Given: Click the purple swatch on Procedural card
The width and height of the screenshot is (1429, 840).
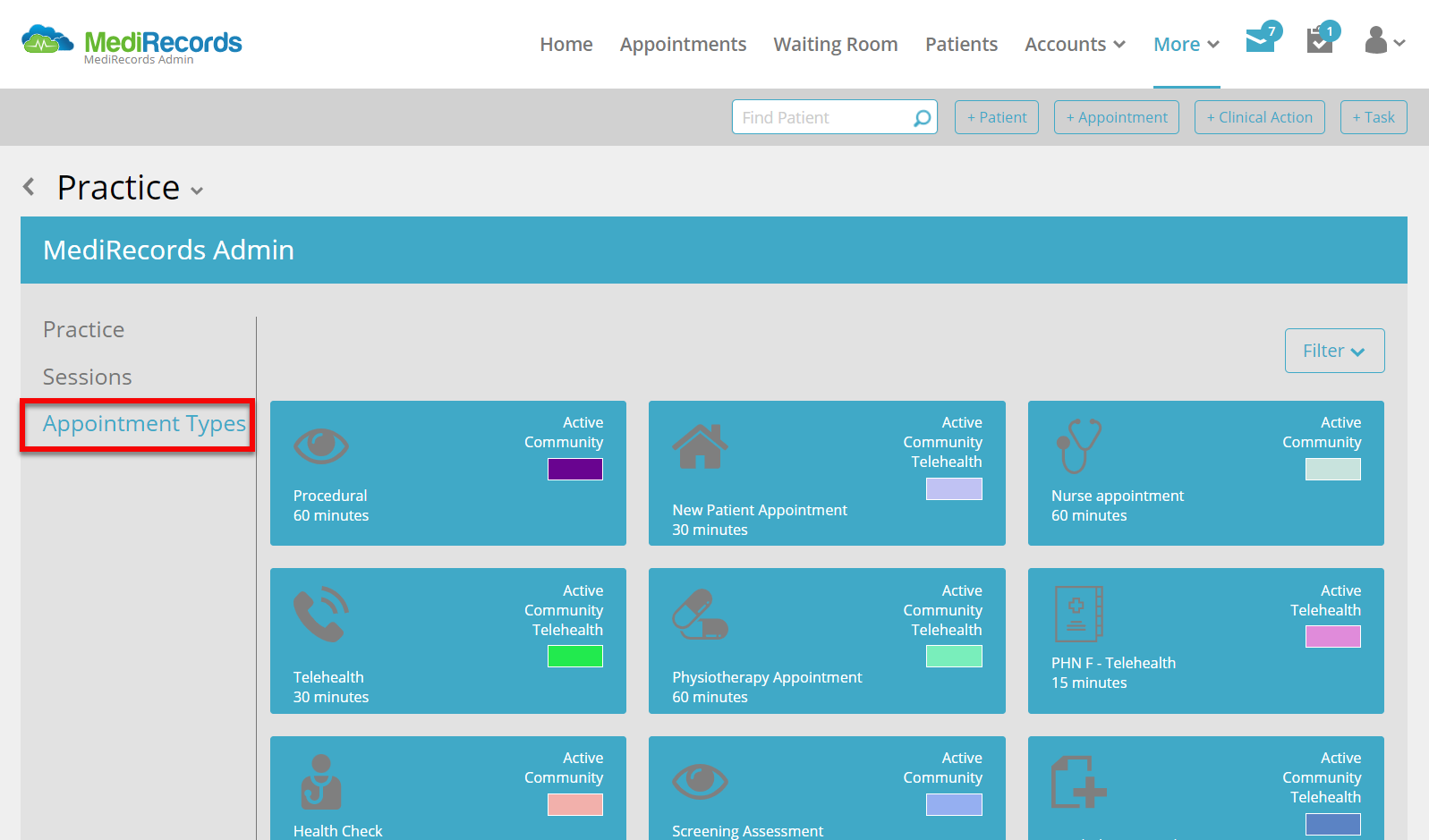Looking at the screenshot, I should (x=575, y=469).
